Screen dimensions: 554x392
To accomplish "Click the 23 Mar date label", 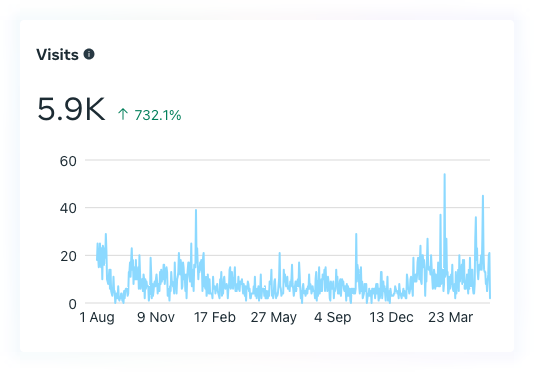I will (x=450, y=317).
